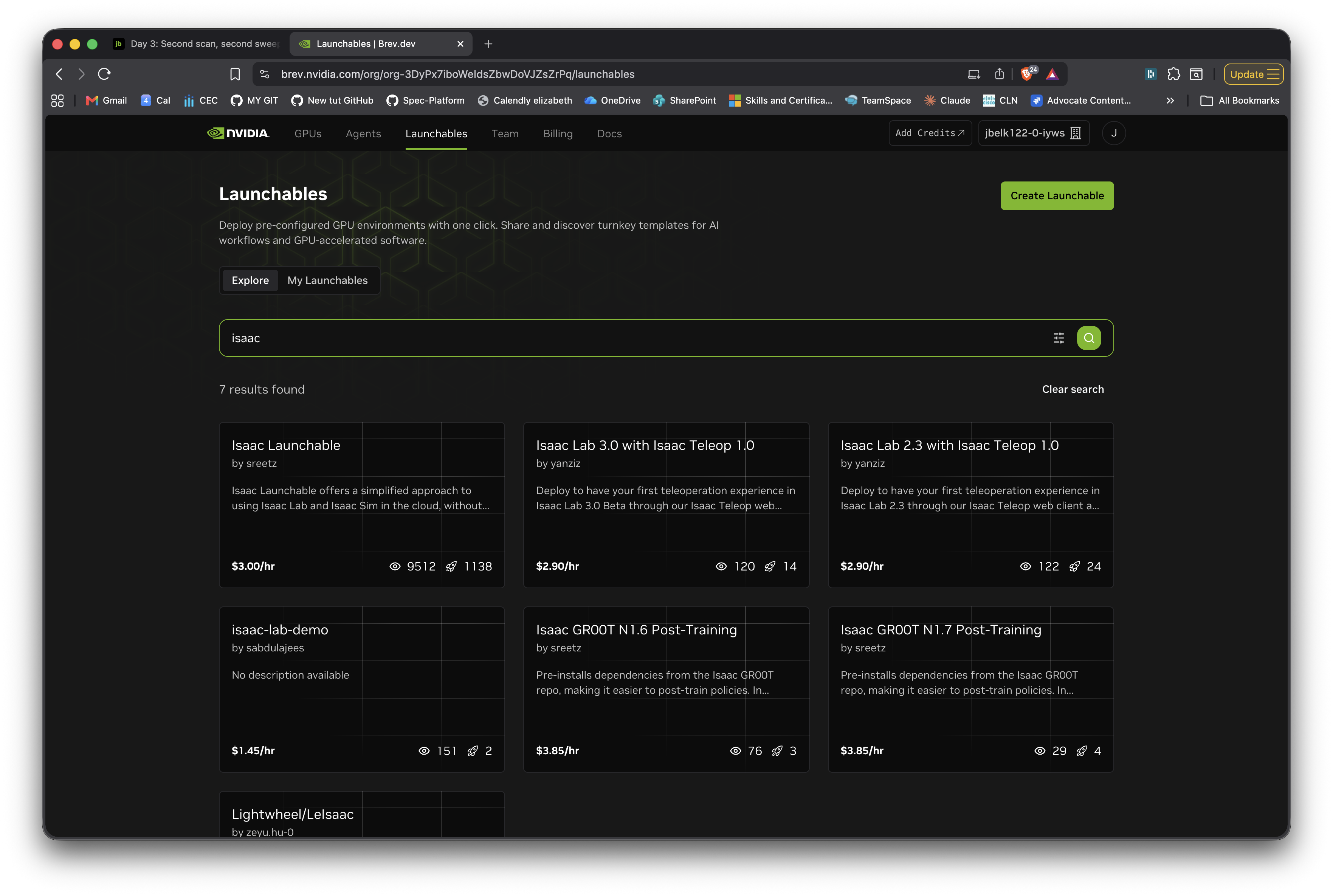Click rocket icon on Isaac GR00T N1.7 card
Viewport: 1333px width, 896px height.
[x=1081, y=751]
